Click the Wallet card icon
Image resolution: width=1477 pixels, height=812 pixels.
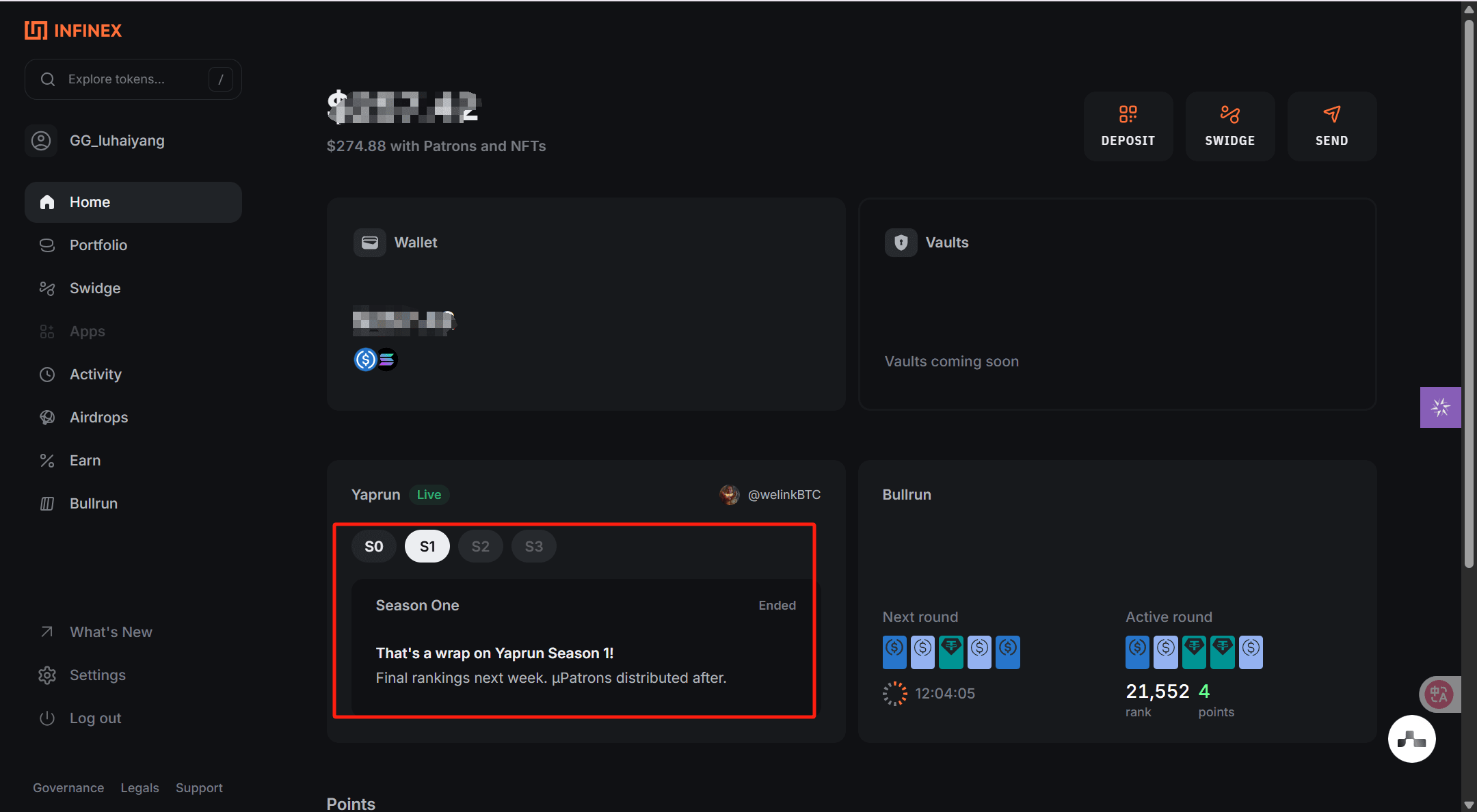pyautogui.click(x=370, y=243)
